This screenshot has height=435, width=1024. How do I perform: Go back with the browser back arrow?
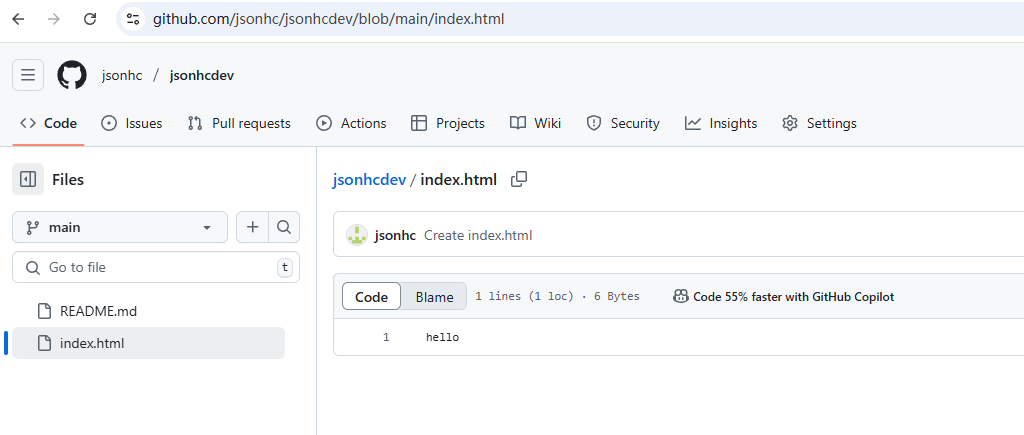[x=18, y=19]
